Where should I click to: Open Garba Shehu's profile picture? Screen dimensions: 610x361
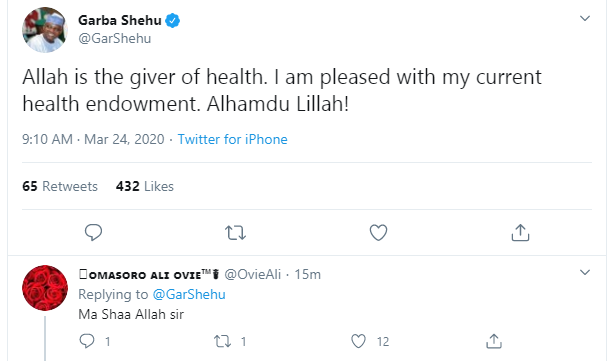click(45, 30)
